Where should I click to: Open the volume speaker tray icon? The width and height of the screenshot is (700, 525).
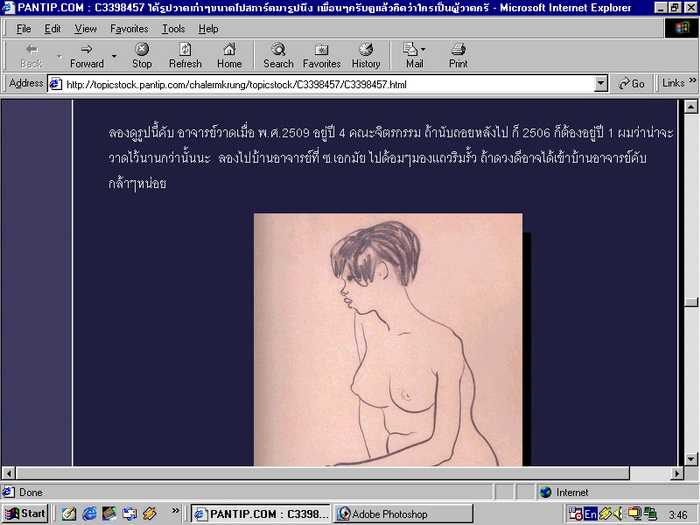[619, 514]
